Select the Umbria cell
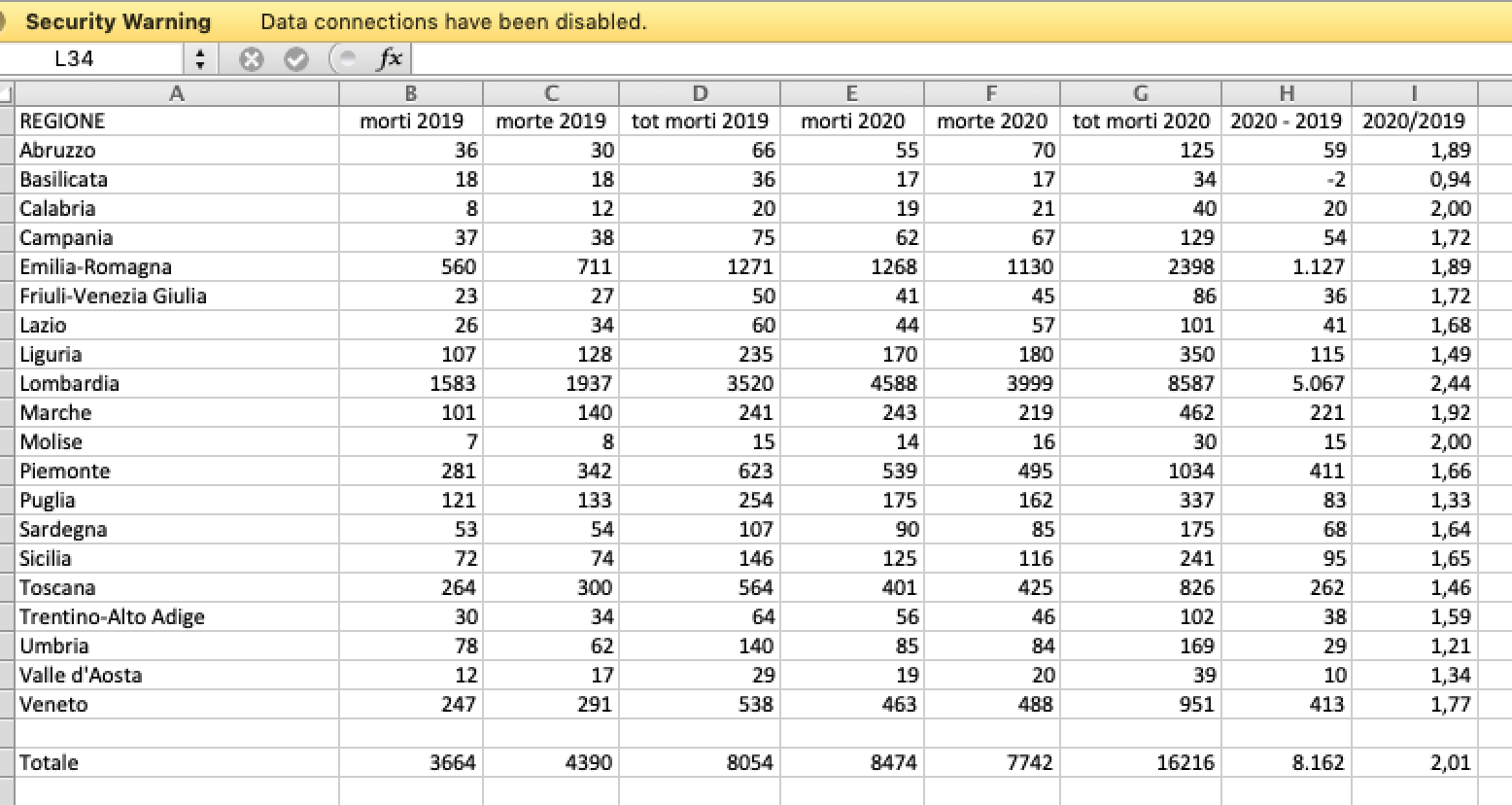Screen dimensions: 1512x805 [x=177, y=646]
